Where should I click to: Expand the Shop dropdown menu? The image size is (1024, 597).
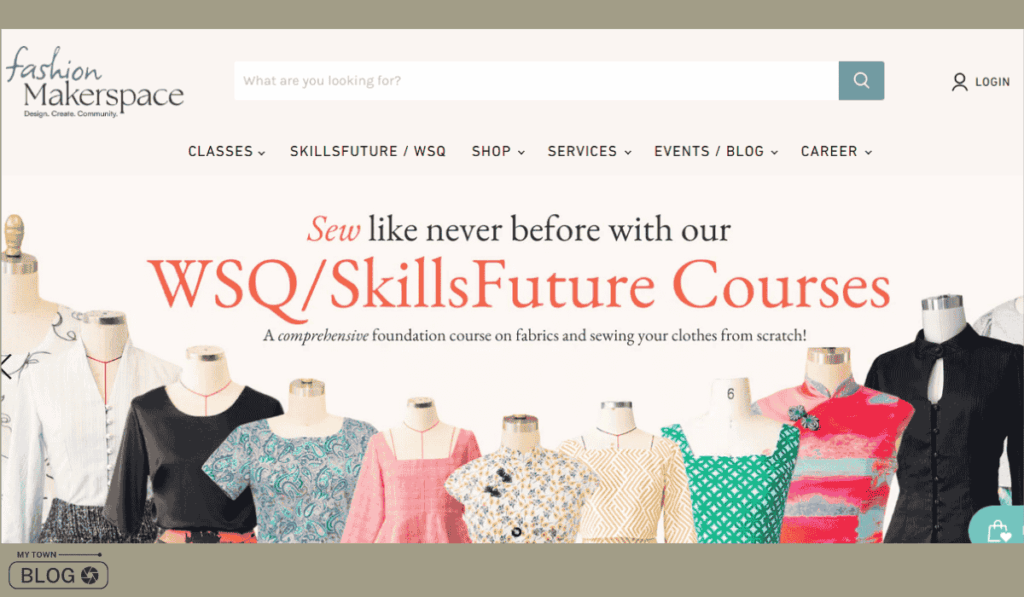498,152
